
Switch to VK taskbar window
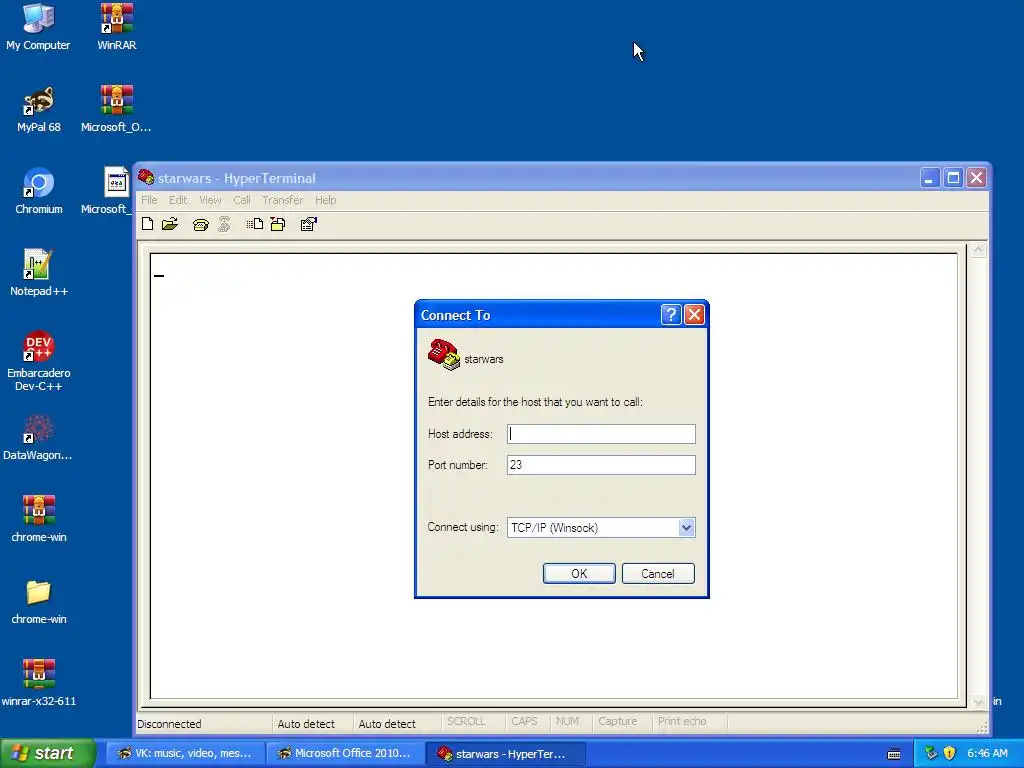tap(185, 753)
